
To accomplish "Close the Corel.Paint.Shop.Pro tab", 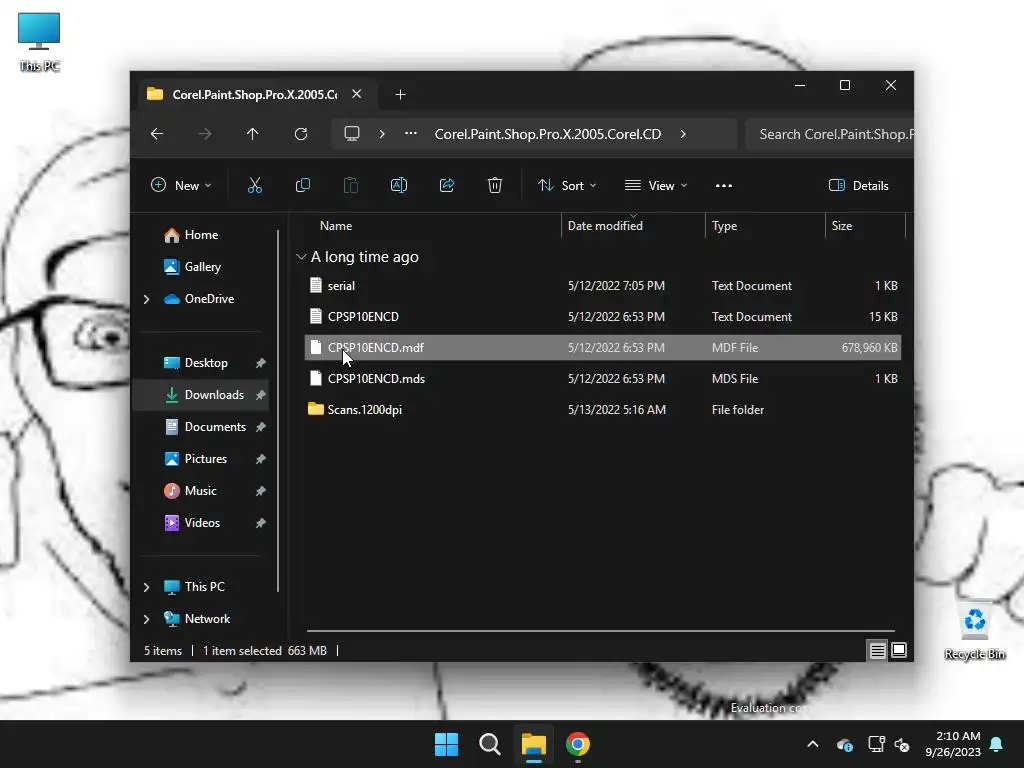I will point(357,94).
